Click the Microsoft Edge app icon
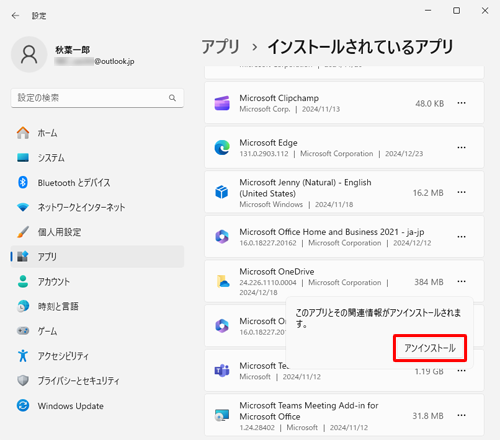This screenshot has width=500, height=440. coord(222,147)
